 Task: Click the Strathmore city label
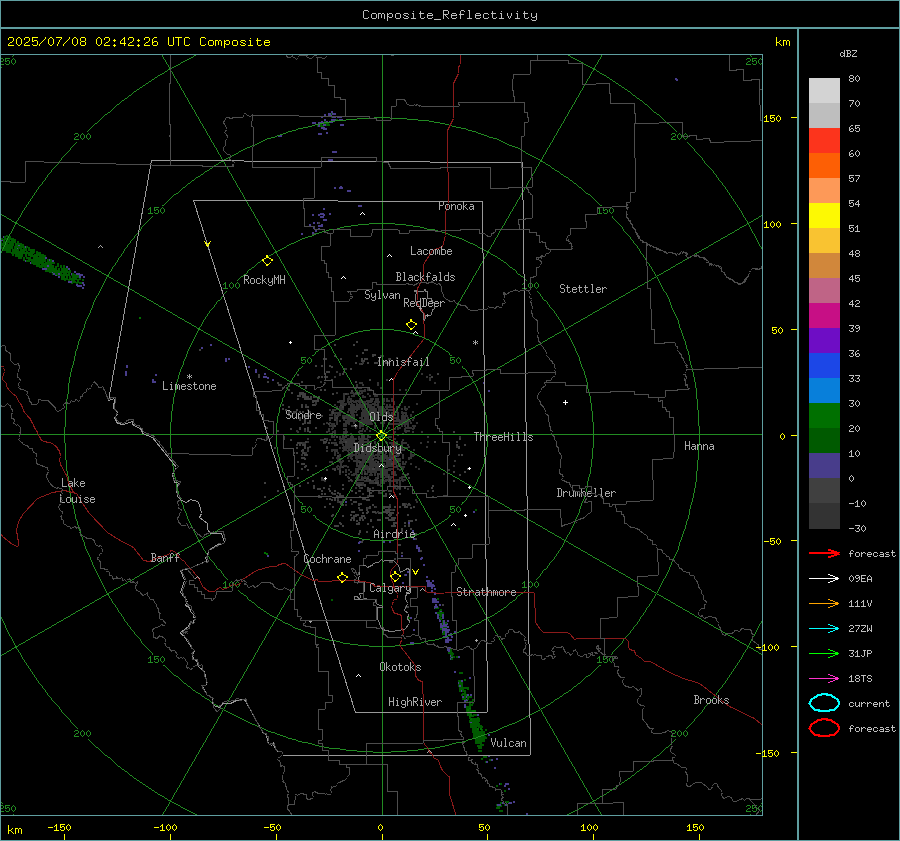tap(486, 592)
